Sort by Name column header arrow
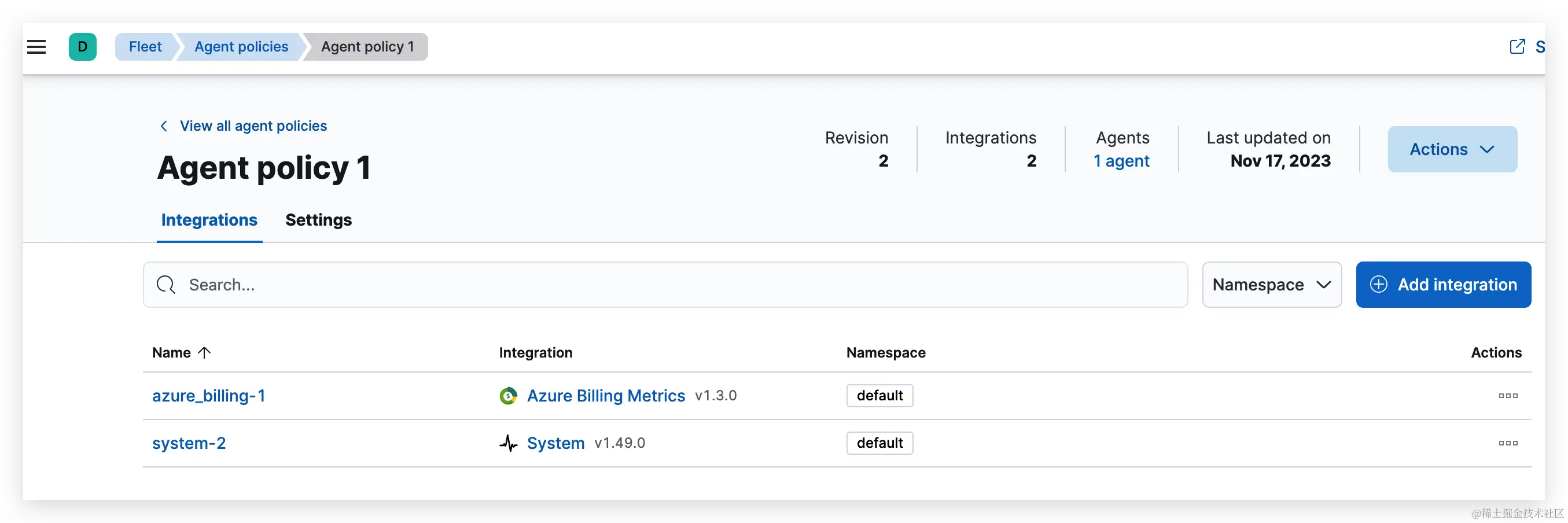The image size is (1568, 523). click(204, 352)
